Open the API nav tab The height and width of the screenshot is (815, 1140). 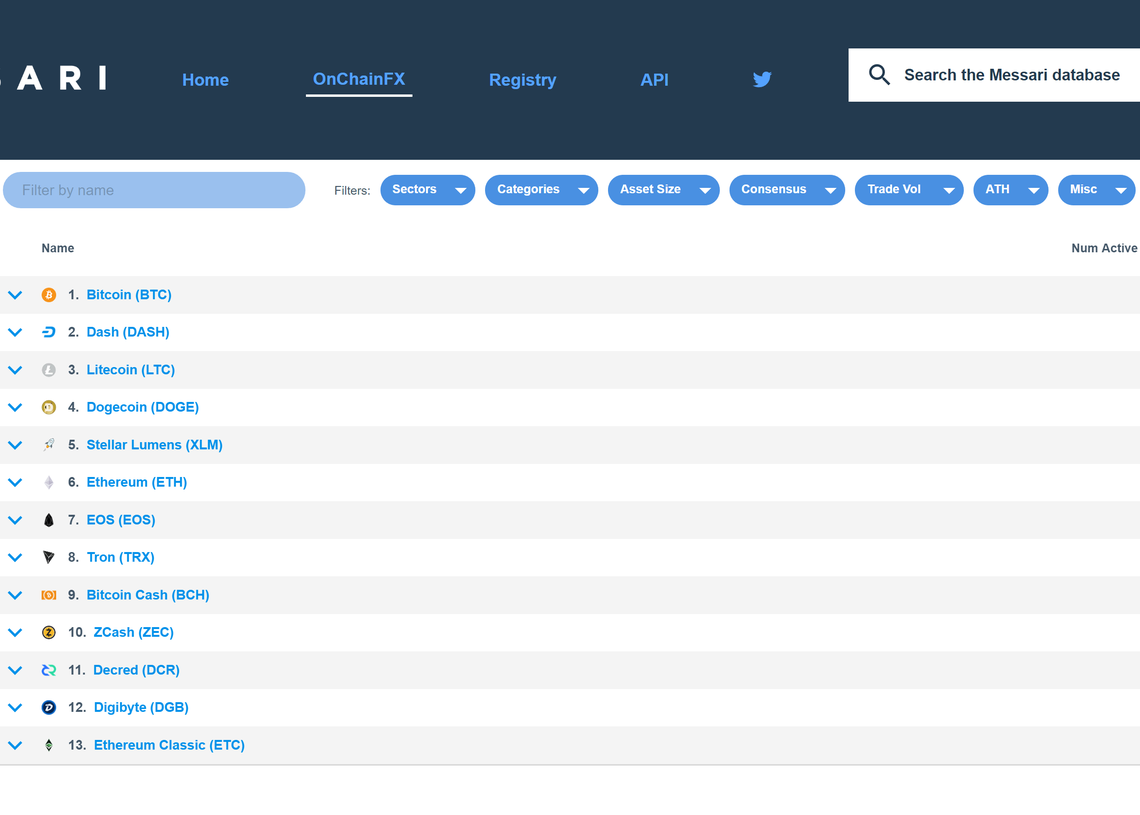[654, 80]
